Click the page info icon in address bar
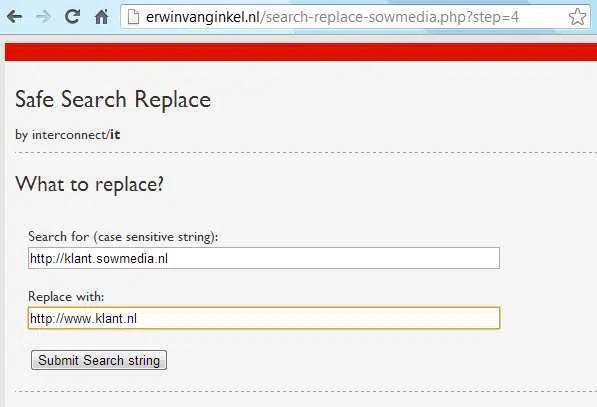597x407 pixels. [133, 17]
